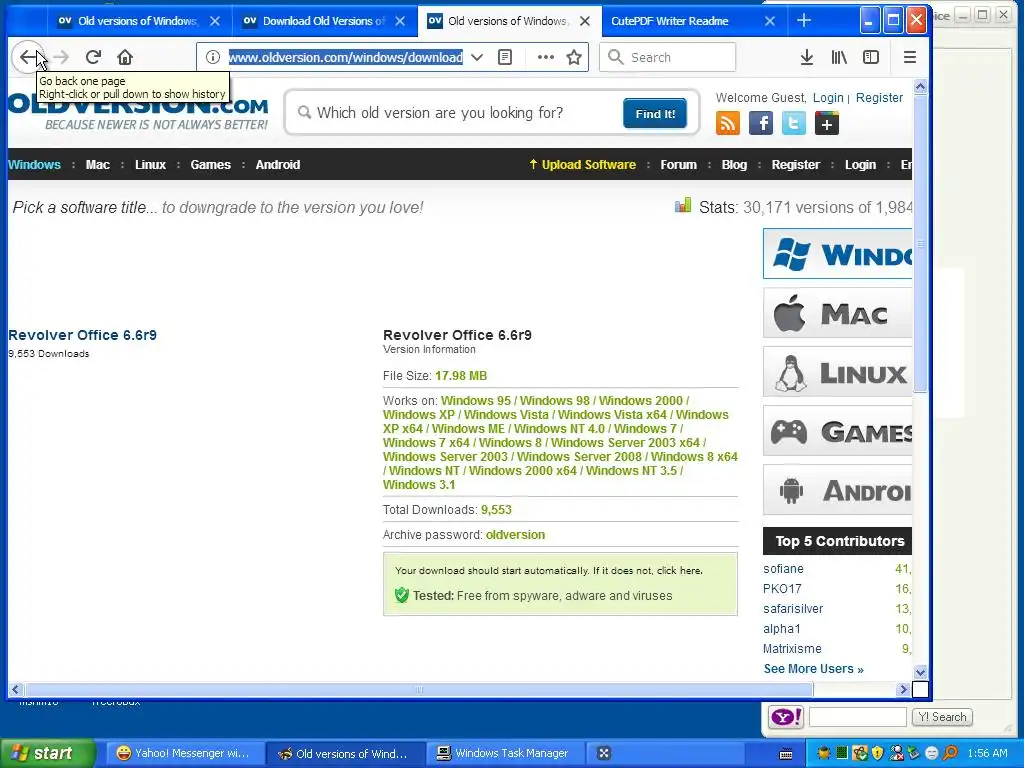Open the Twitter icon
This screenshot has width=1024, height=768.
pos(793,123)
